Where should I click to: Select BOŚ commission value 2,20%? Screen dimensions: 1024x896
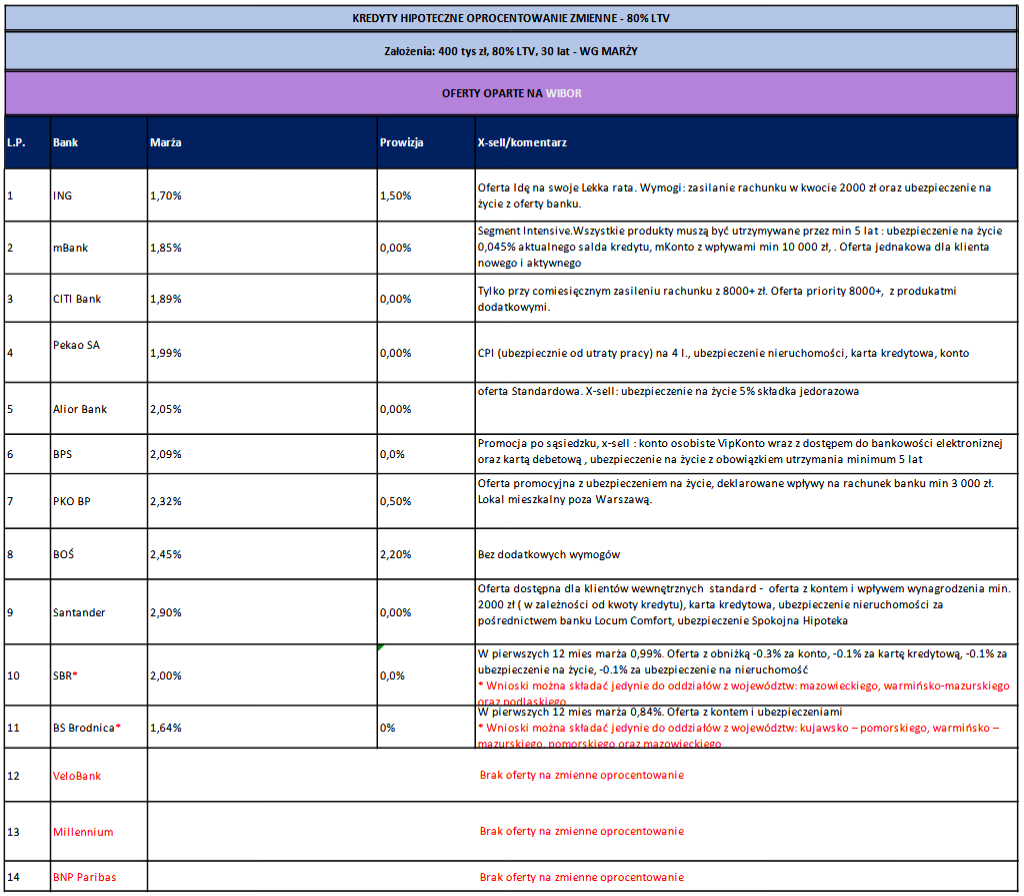tap(396, 553)
